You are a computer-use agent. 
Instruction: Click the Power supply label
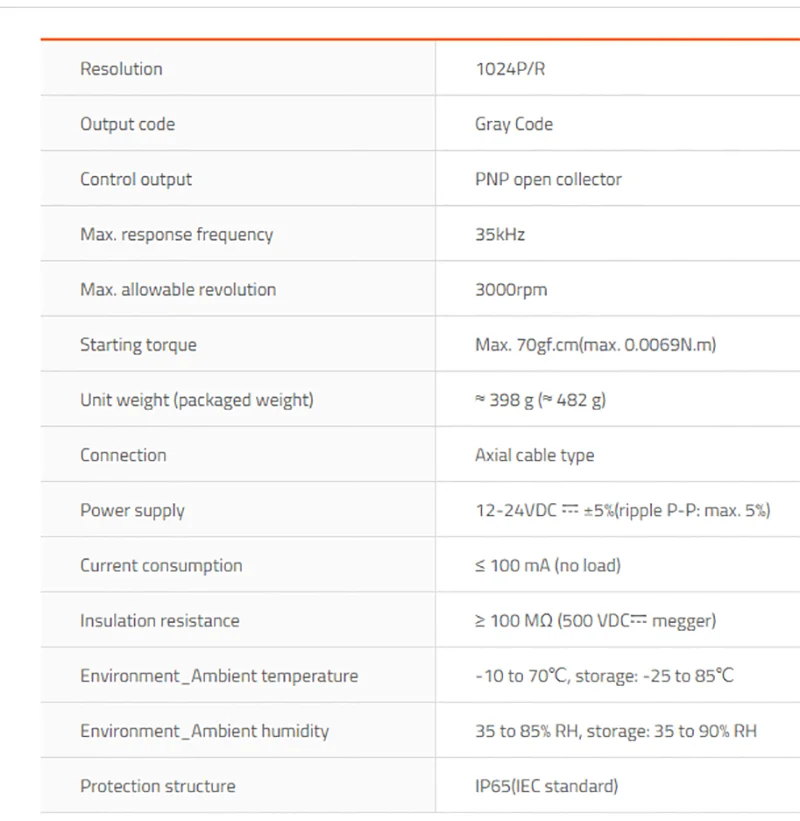point(132,510)
